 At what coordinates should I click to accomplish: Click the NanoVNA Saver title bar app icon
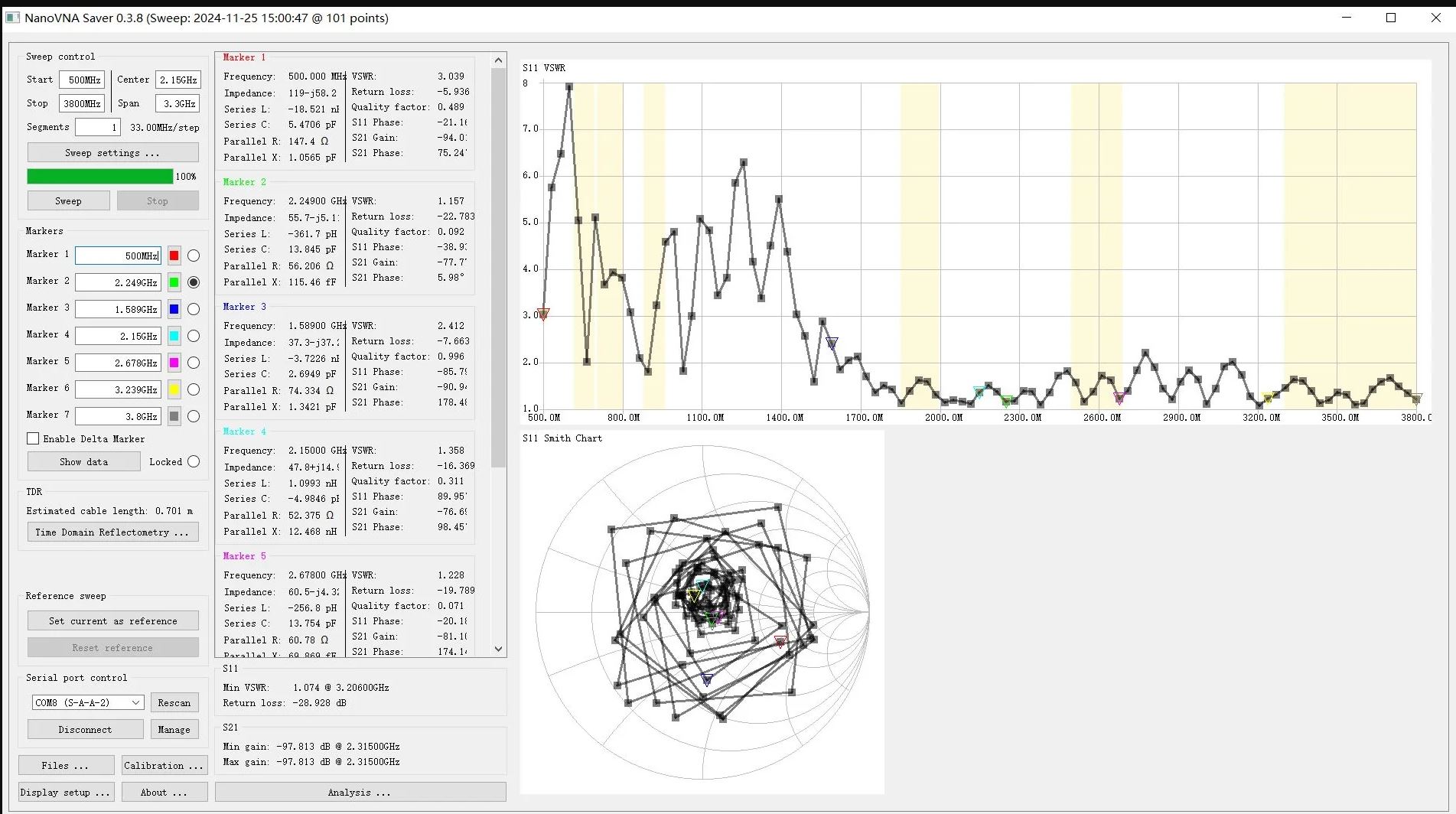[12, 18]
